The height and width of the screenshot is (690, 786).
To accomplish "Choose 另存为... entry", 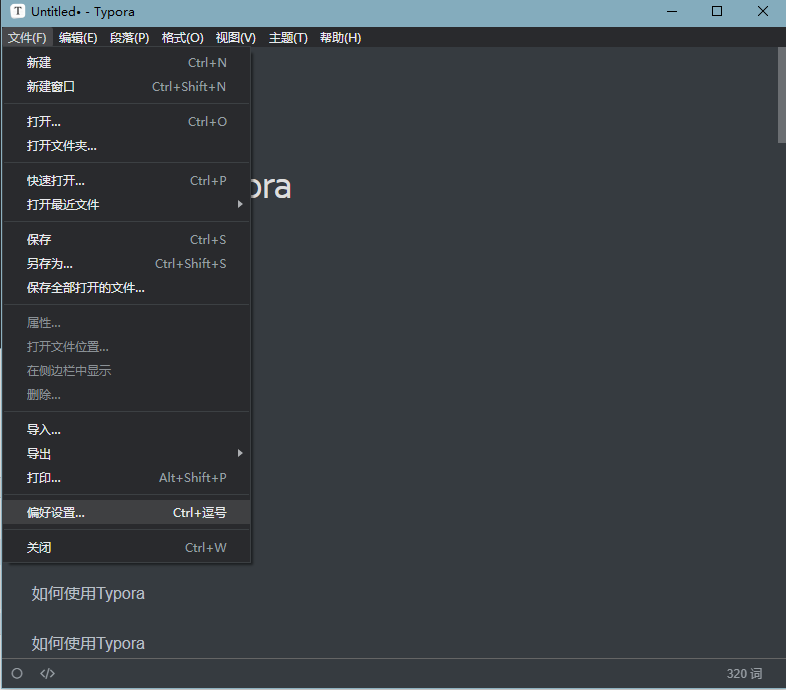I will point(126,264).
